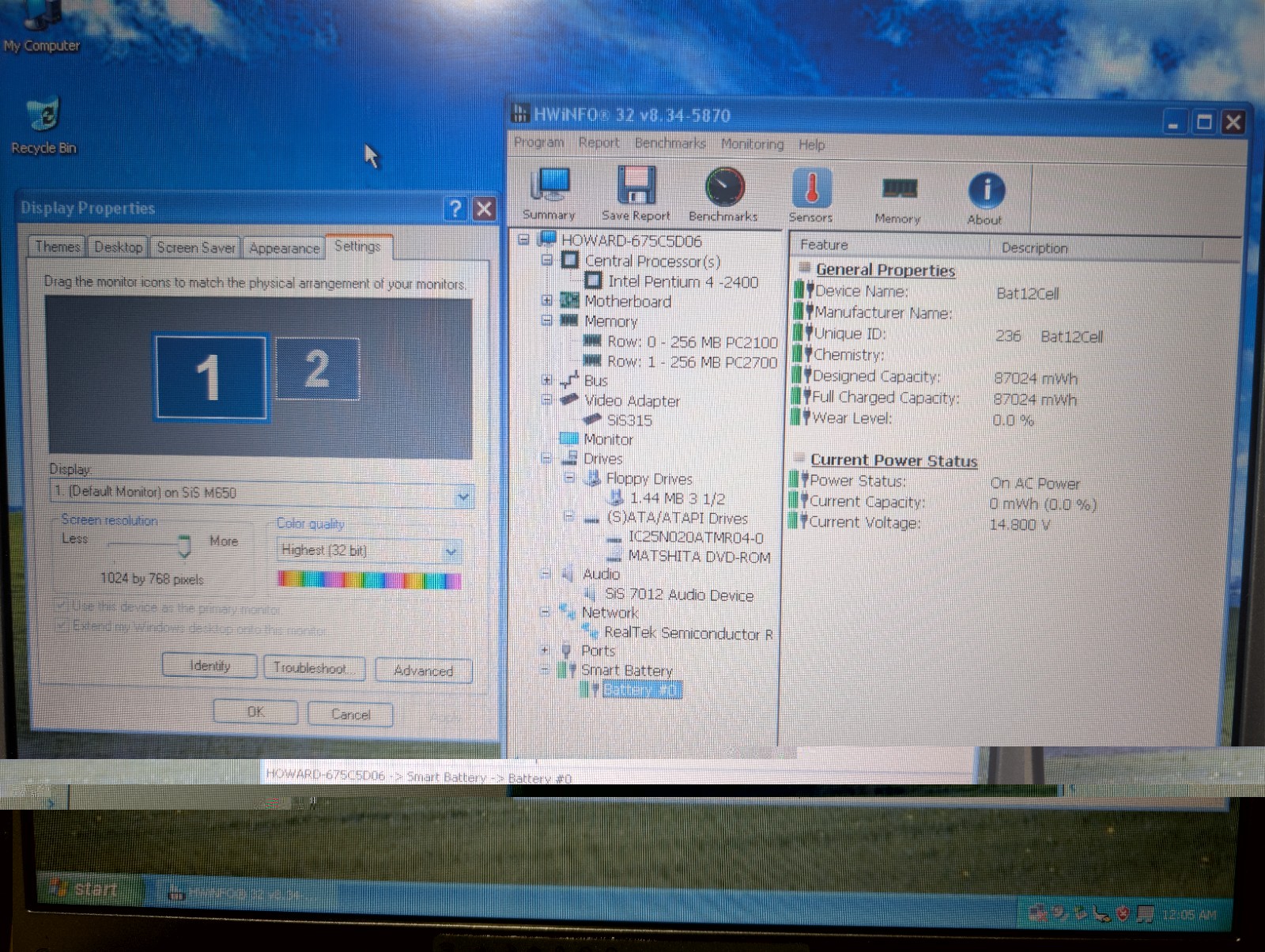Select the Motherboard tree node

coord(628,301)
